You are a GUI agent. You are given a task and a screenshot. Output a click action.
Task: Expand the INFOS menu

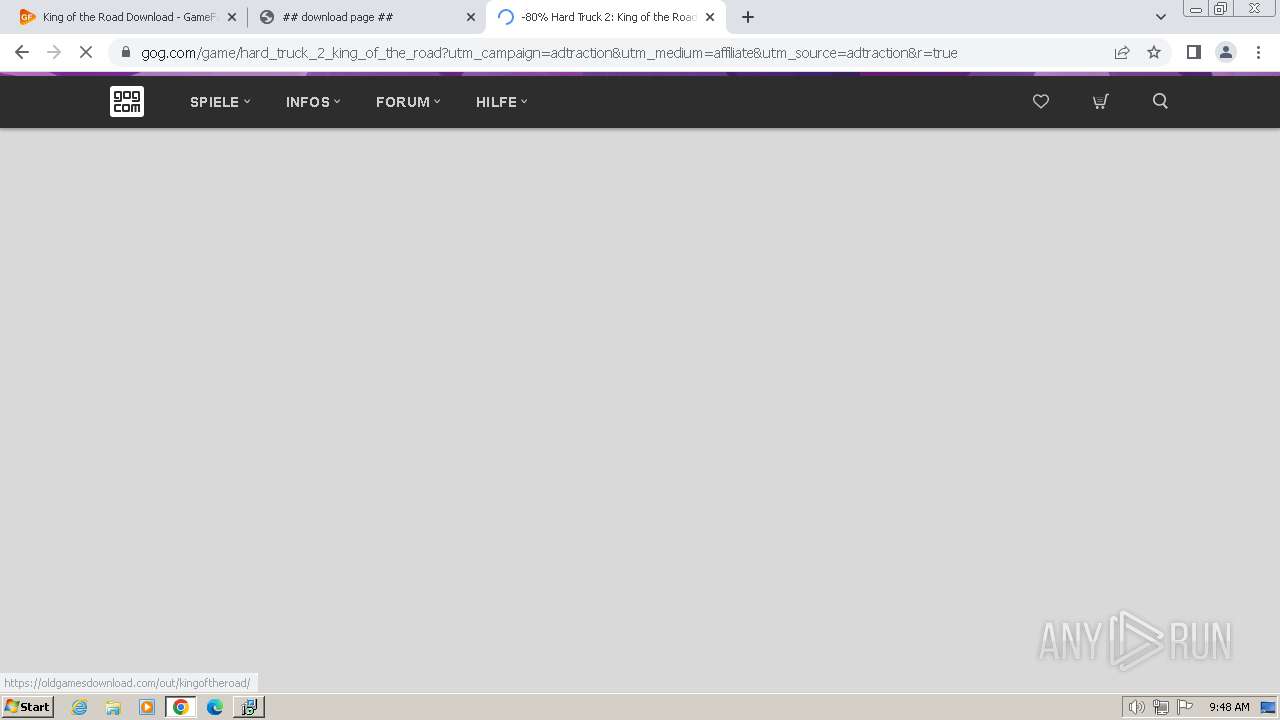click(x=313, y=102)
